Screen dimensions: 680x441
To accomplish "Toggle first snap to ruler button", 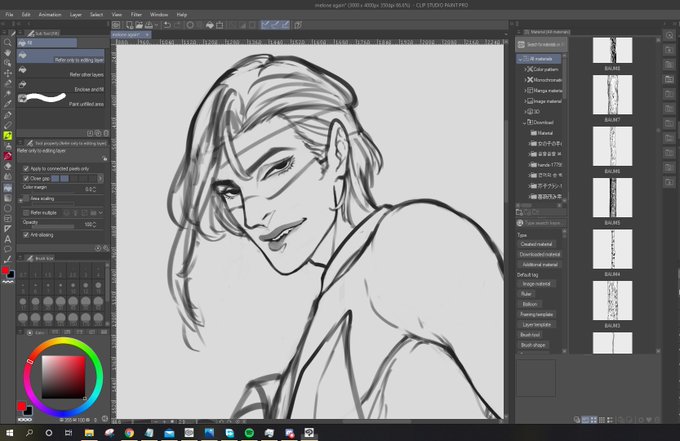I will [x=265, y=25].
